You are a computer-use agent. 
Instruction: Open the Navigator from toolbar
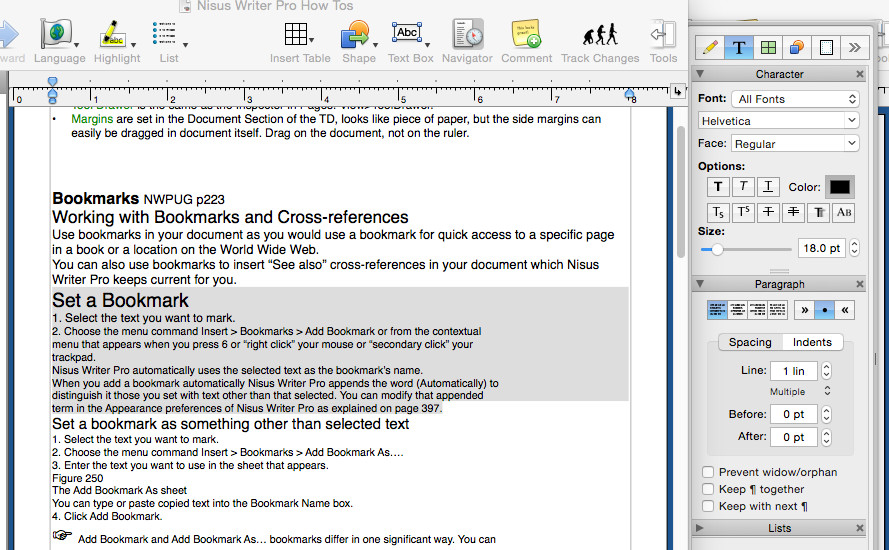(468, 34)
